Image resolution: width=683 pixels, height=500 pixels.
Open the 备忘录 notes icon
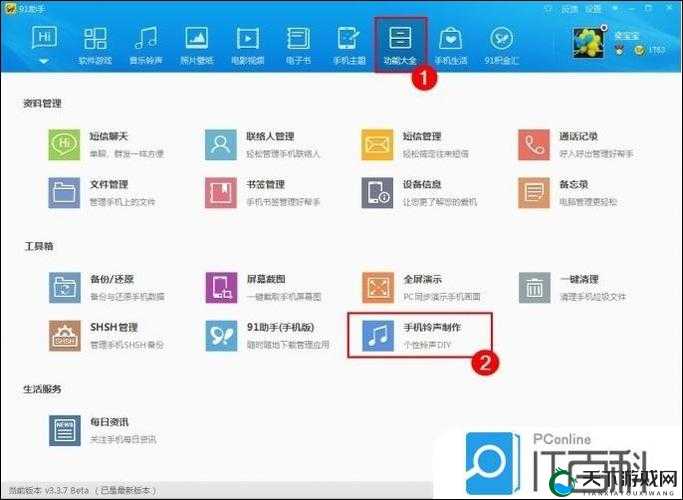534,193
